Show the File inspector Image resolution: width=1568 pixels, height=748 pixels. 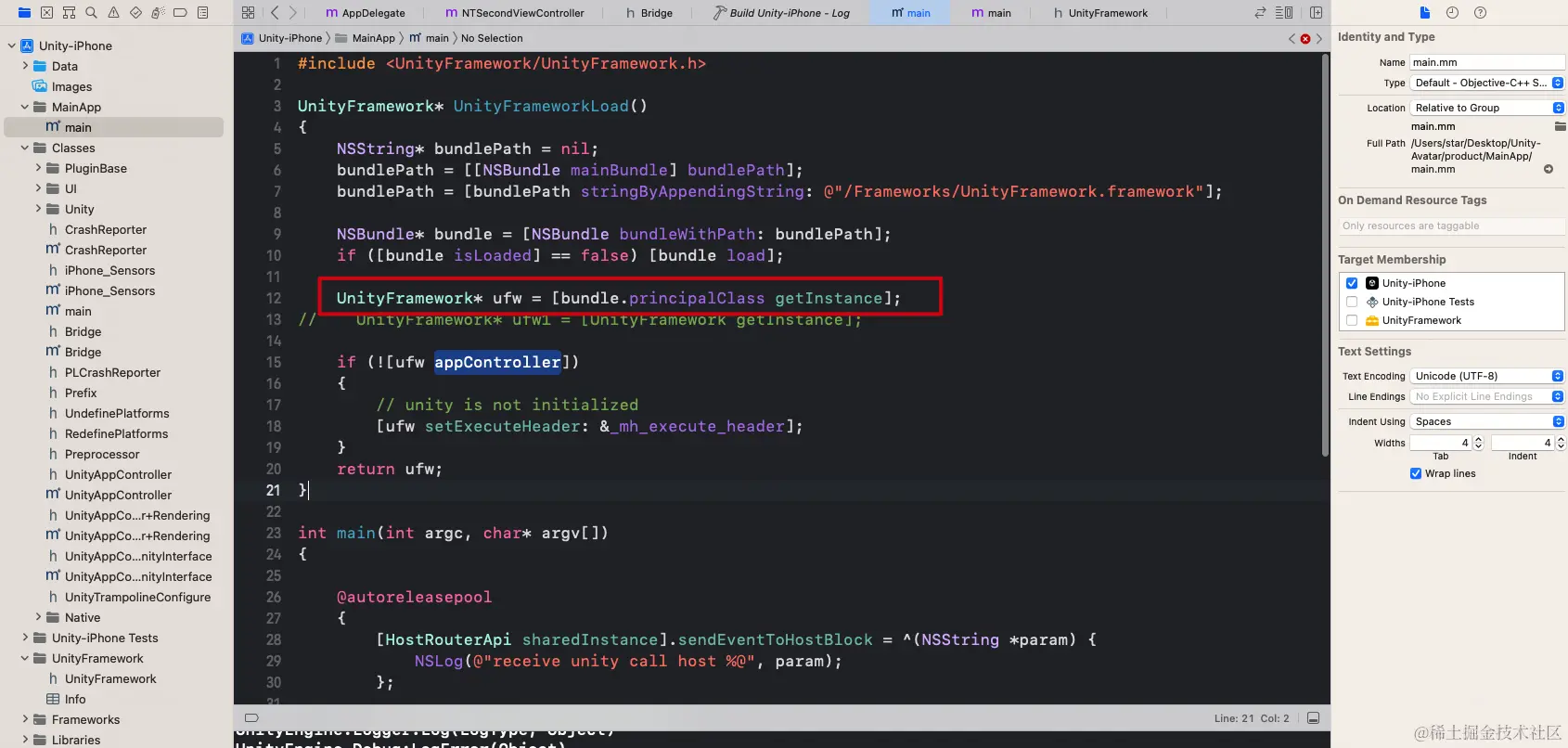tap(1425, 13)
